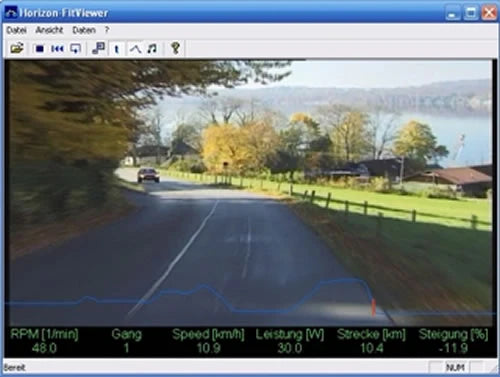Screen dimensions: 500x377
Task: Click the red position marker on profile
Action: coord(374,307)
